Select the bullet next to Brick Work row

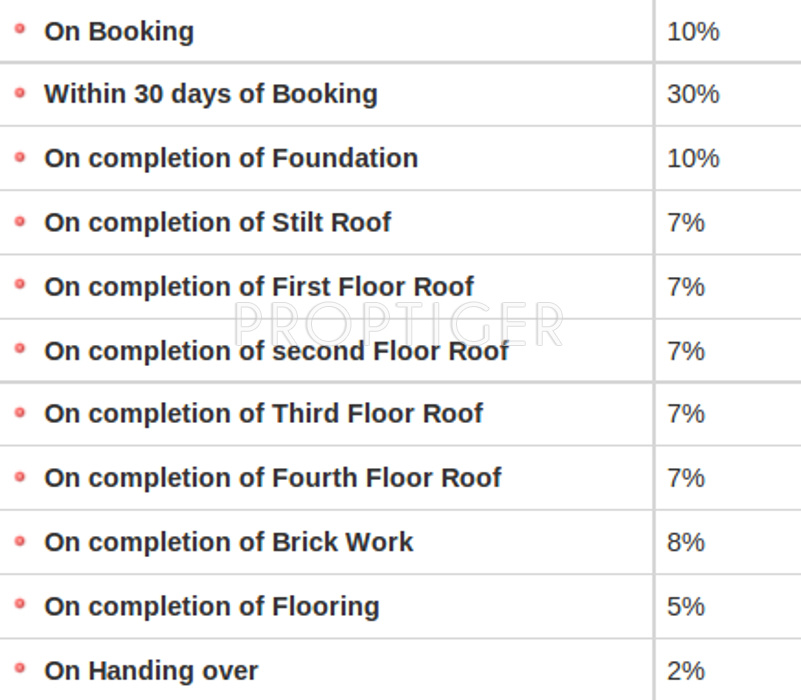pyautogui.click(x=20, y=541)
